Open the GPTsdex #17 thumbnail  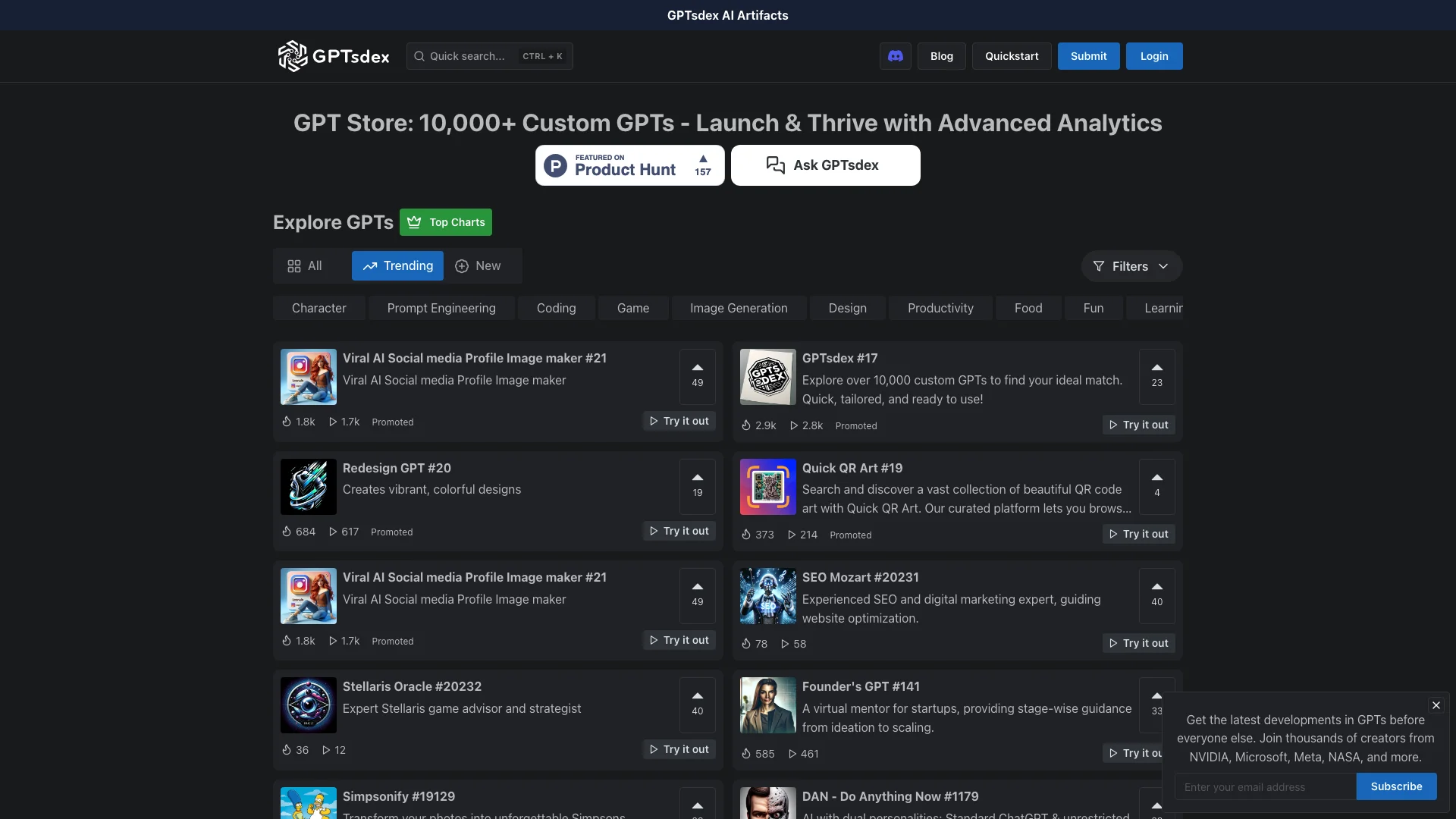(767, 377)
